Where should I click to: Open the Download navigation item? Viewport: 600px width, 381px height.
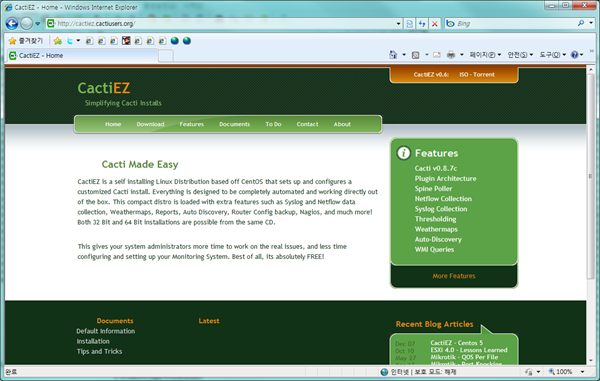[x=150, y=124]
